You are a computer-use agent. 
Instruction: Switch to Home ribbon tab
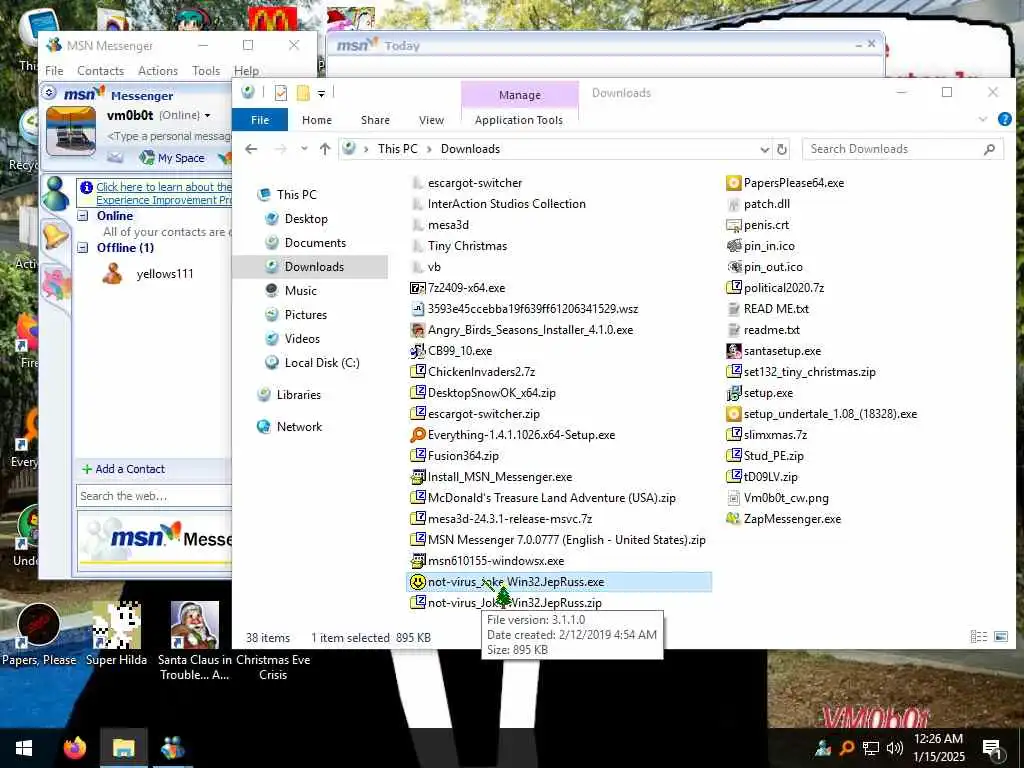pos(317,120)
